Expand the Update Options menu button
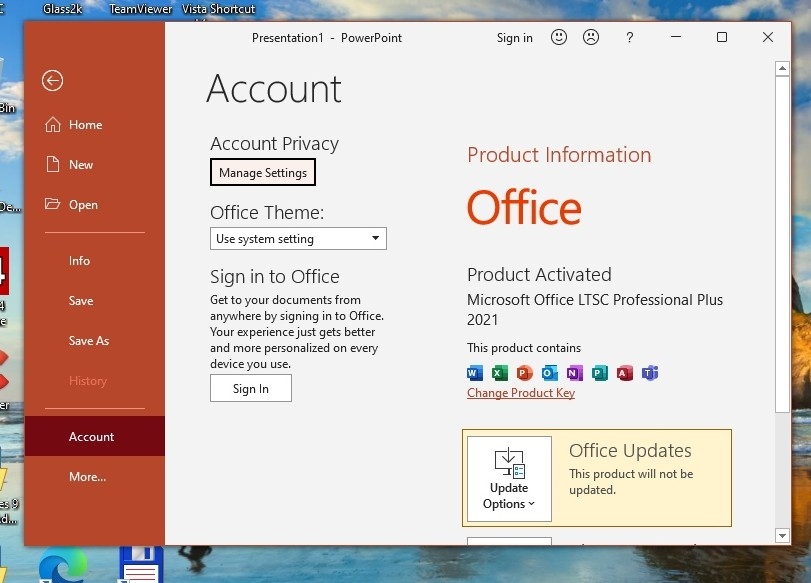The image size is (811, 583). click(509, 479)
